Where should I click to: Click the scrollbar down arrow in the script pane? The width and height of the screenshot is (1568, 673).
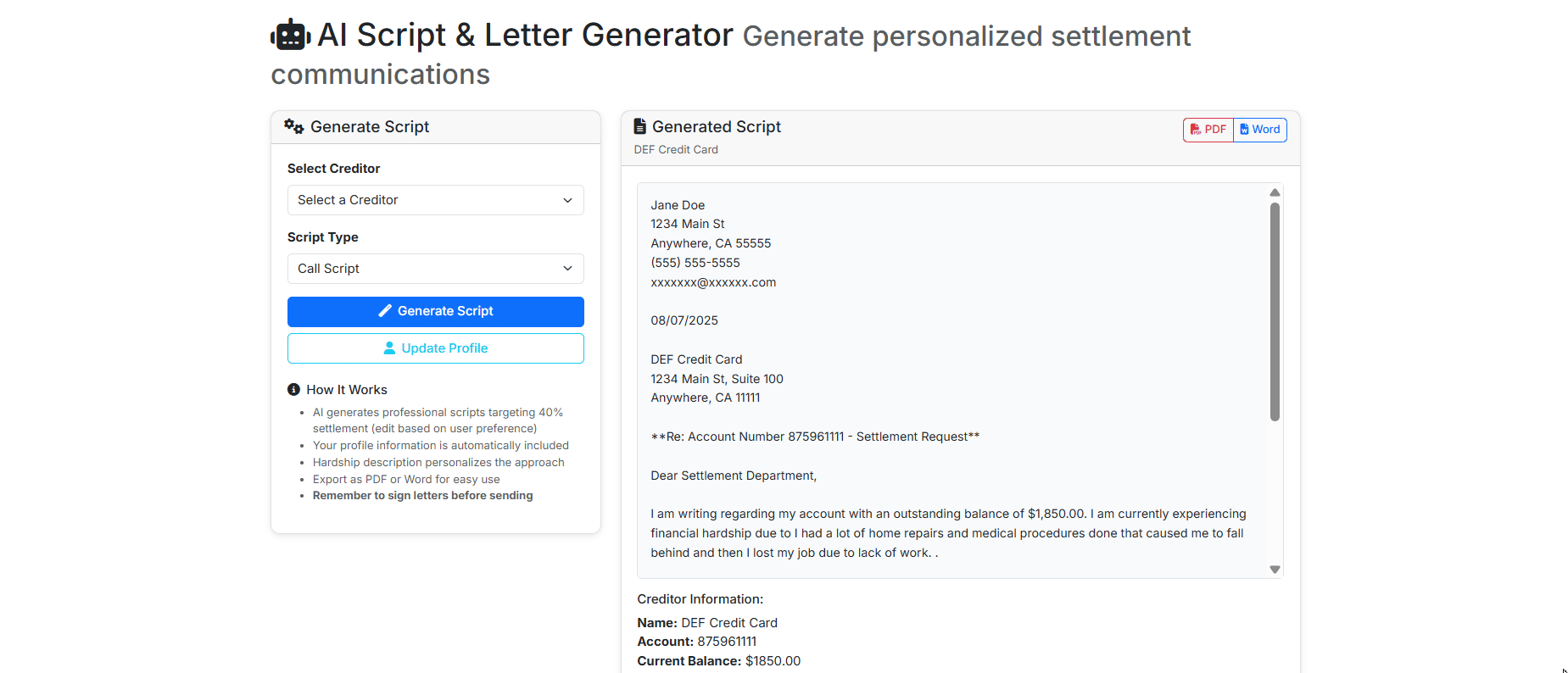coord(1275,569)
